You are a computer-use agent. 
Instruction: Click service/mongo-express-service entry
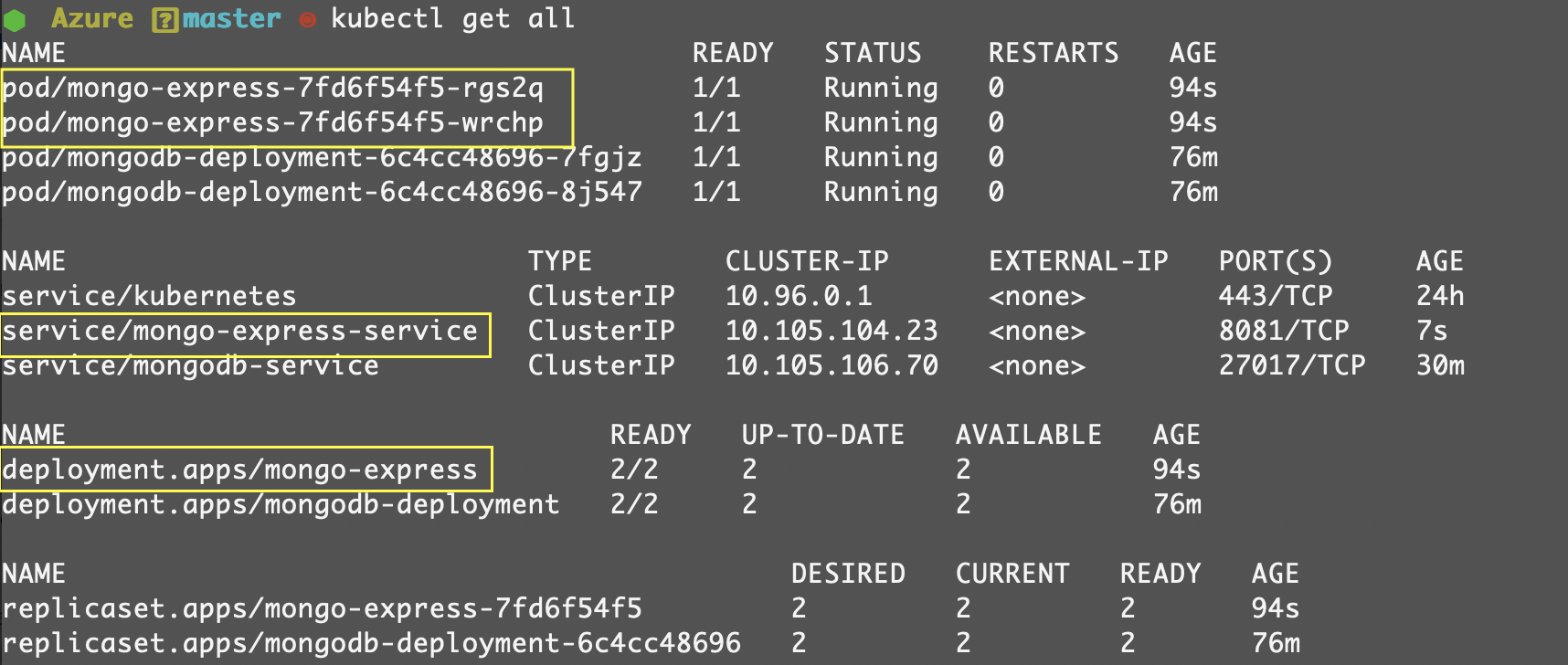point(239,331)
